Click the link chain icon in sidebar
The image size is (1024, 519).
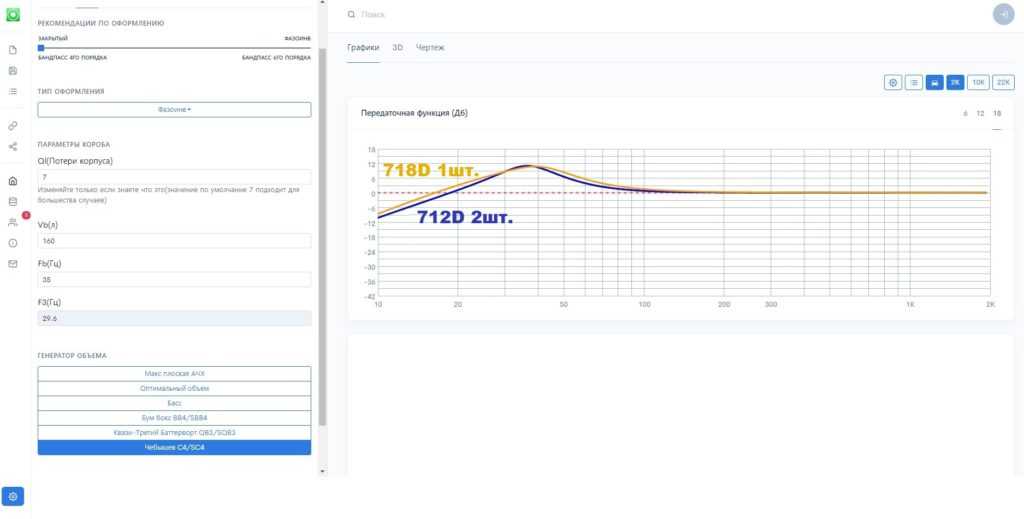pos(13,126)
